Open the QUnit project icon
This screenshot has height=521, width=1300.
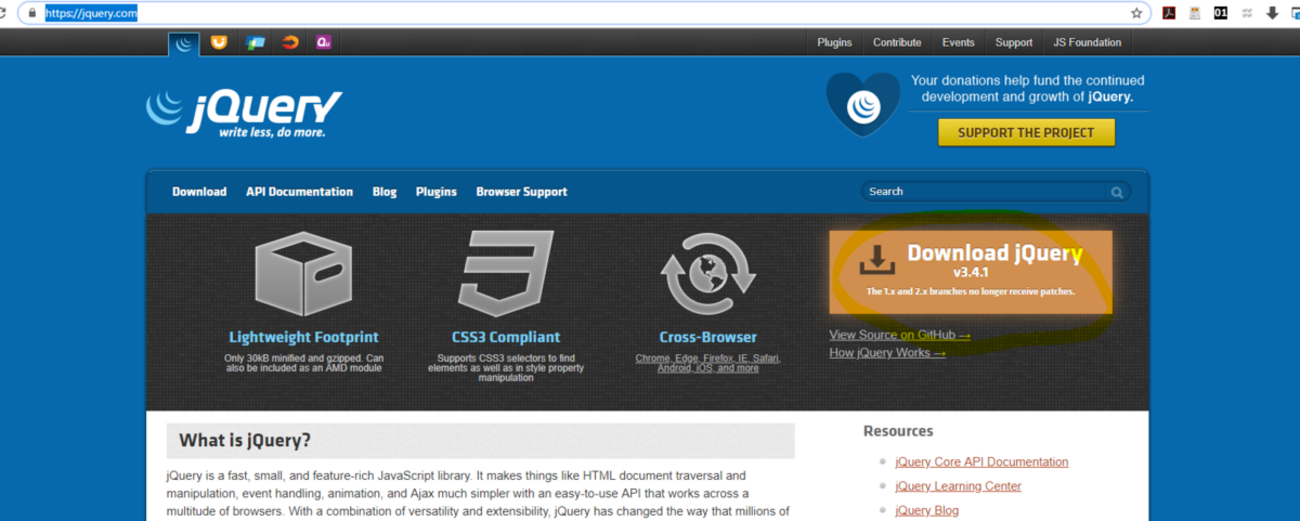click(x=324, y=42)
